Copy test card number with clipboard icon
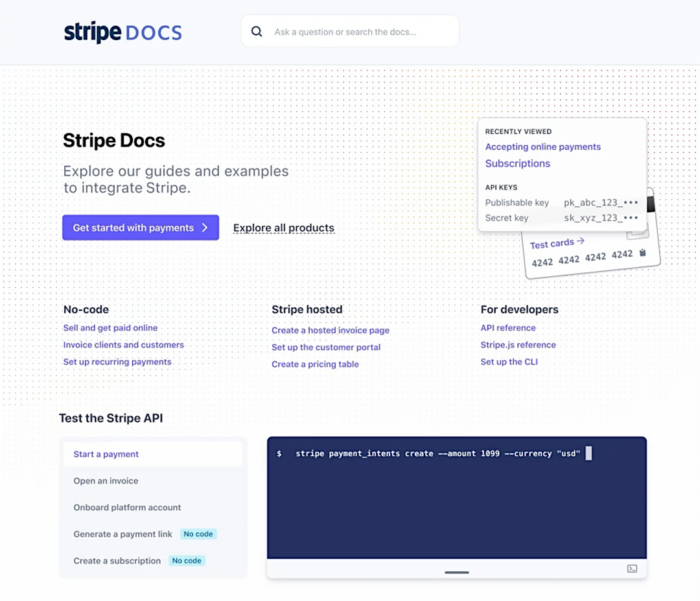Viewport: 700px width, 601px height. tap(642, 253)
